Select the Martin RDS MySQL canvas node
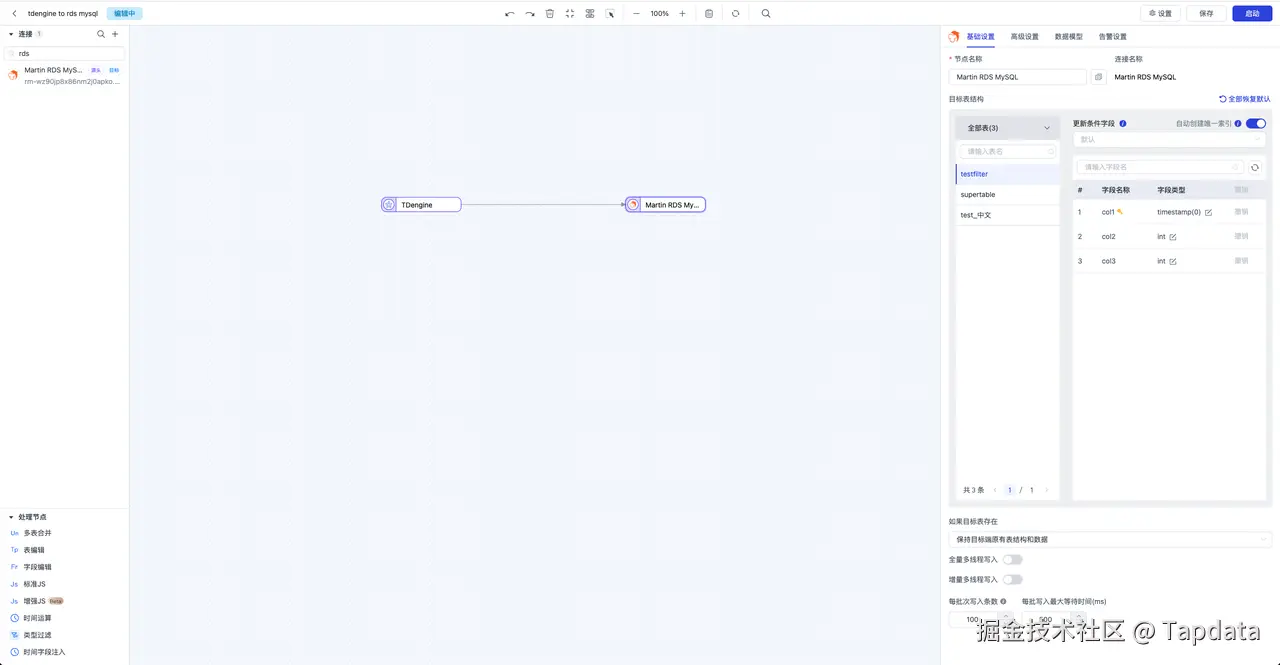Viewport: 1280px width, 665px height. (x=665, y=204)
